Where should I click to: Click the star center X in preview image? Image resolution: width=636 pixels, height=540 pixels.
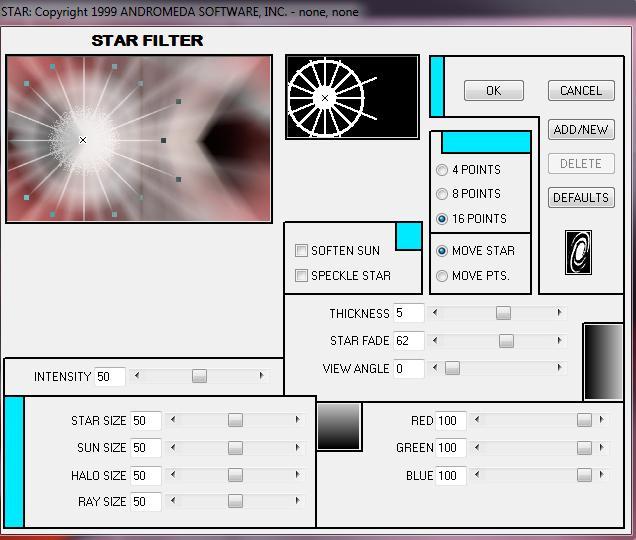(x=83, y=140)
